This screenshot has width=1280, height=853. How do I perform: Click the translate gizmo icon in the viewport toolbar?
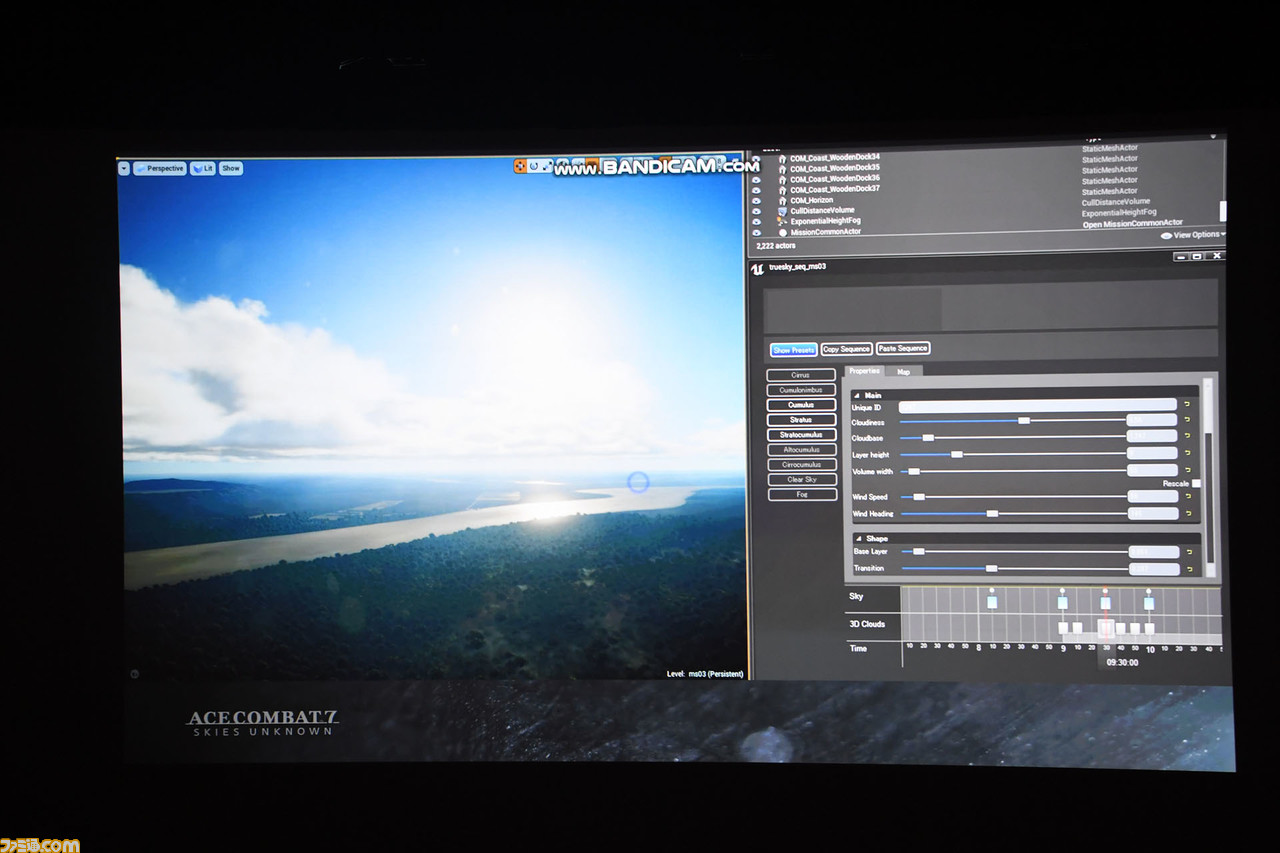point(521,166)
